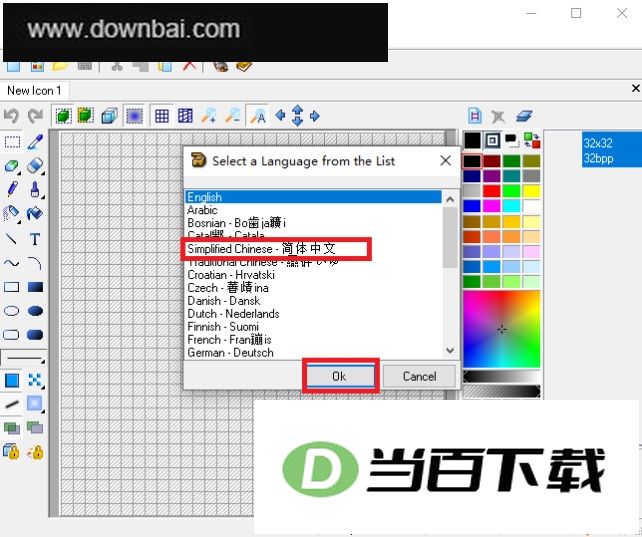
Task: Pick the outlined rounded rectangle tool
Action: [x=12, y=335]
